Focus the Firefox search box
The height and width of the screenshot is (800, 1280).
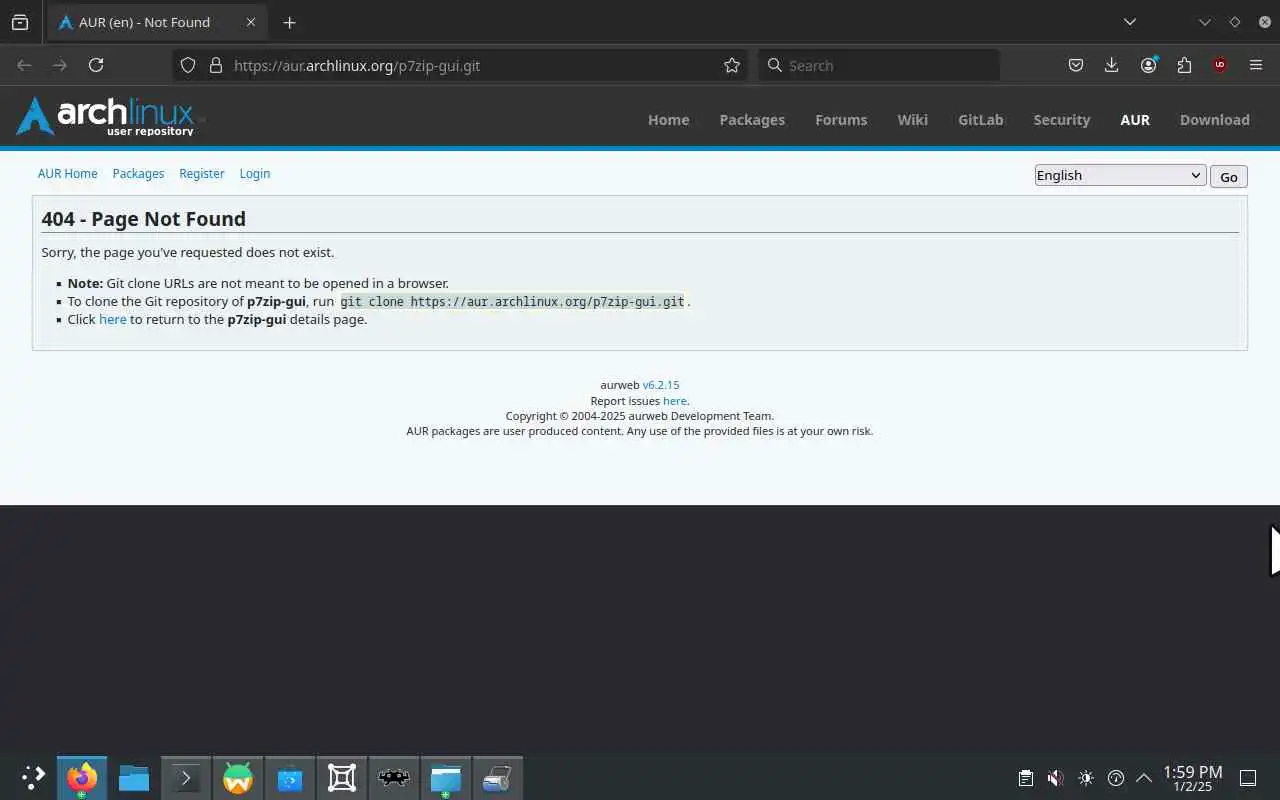tap(879, 65)
